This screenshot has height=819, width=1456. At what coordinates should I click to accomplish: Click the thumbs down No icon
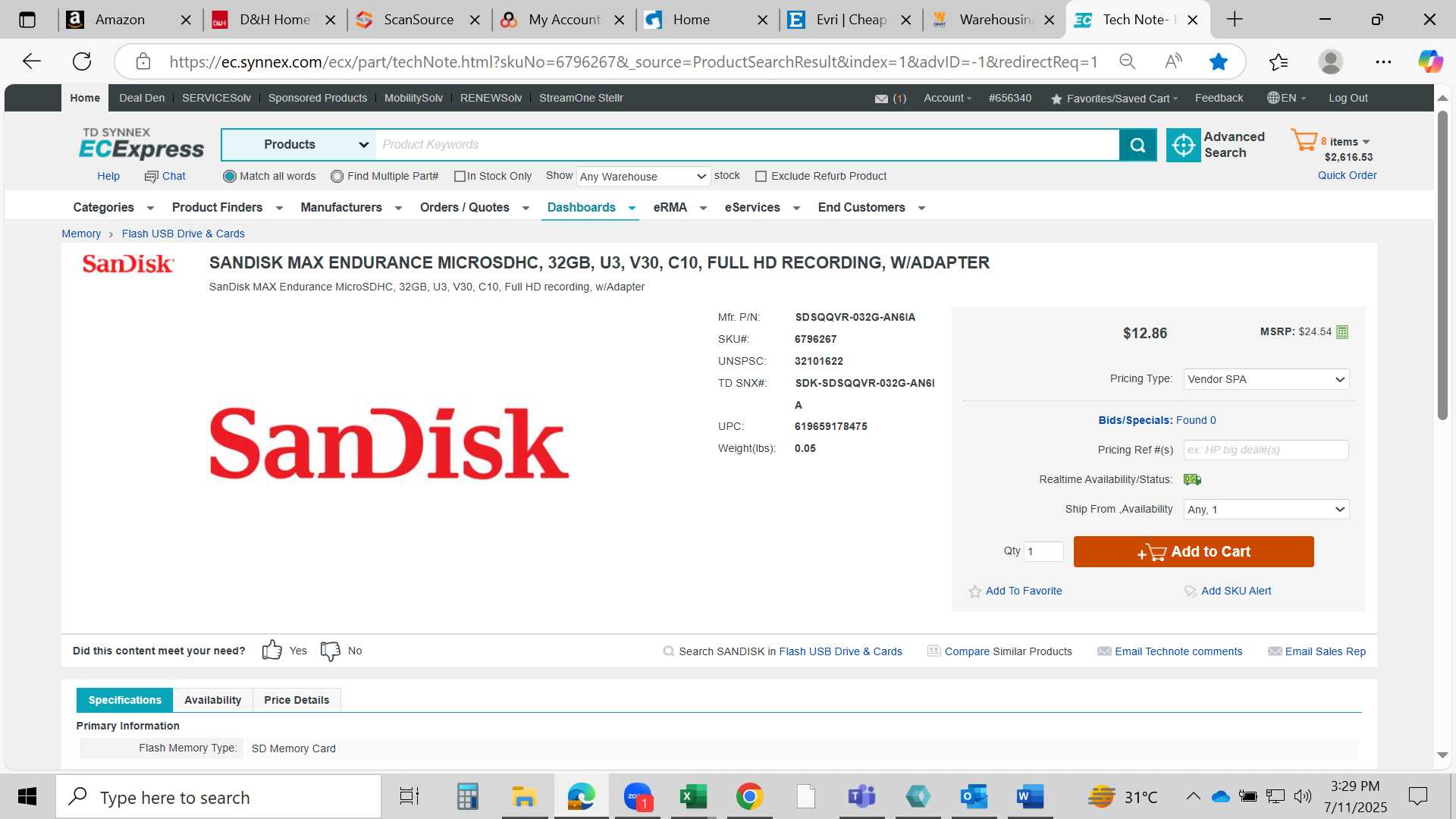pos(331,651)
